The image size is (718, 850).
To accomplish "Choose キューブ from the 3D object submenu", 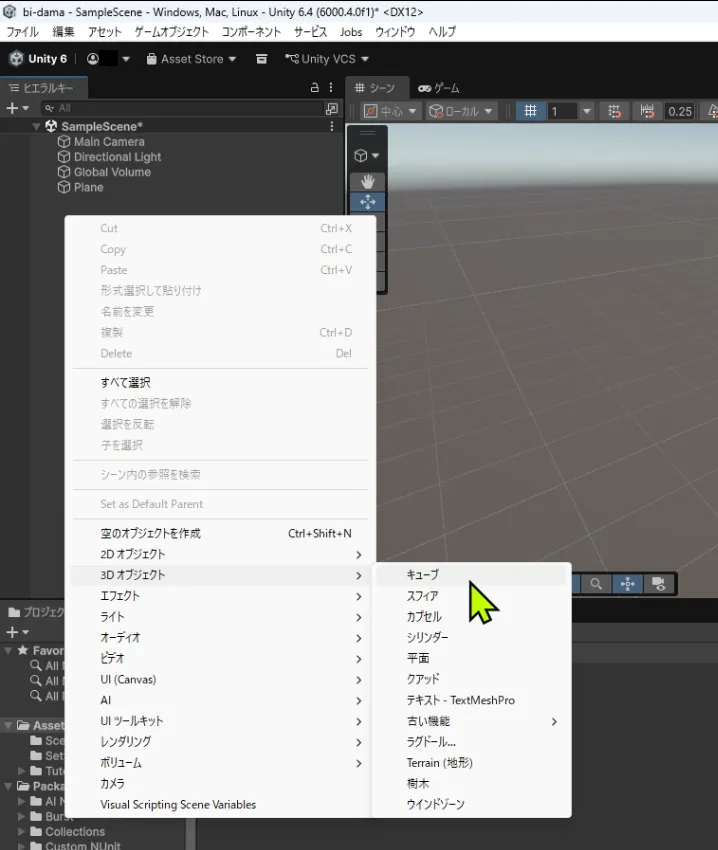I will coord(471,575).
